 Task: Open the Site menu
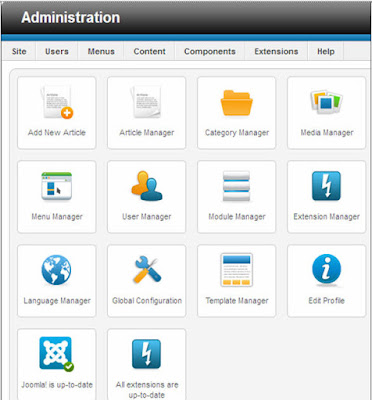click(19, 51)
